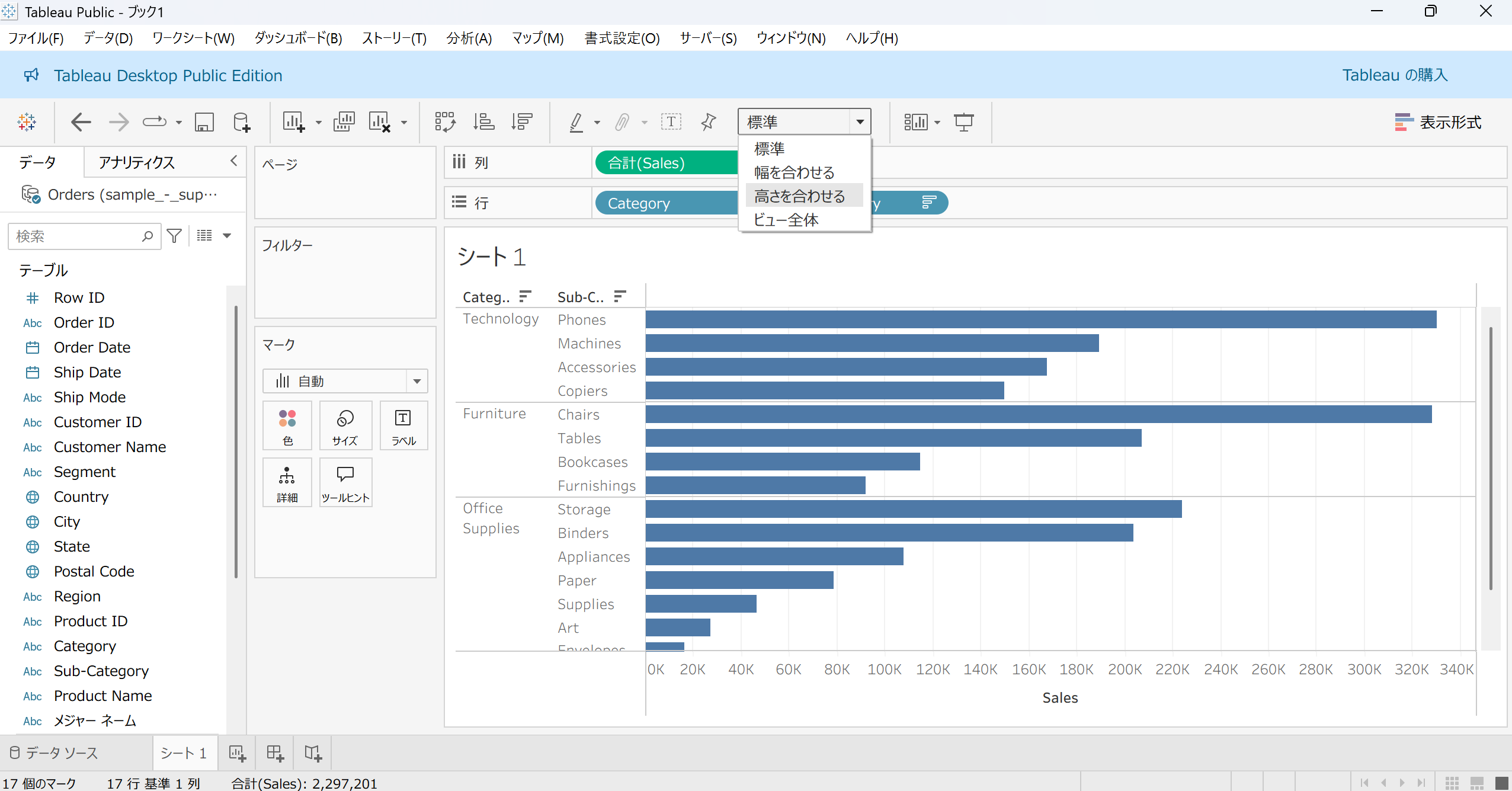Click the Tableau の購入 link
Screen dimensions: 1512x791
coord(1395,75)
